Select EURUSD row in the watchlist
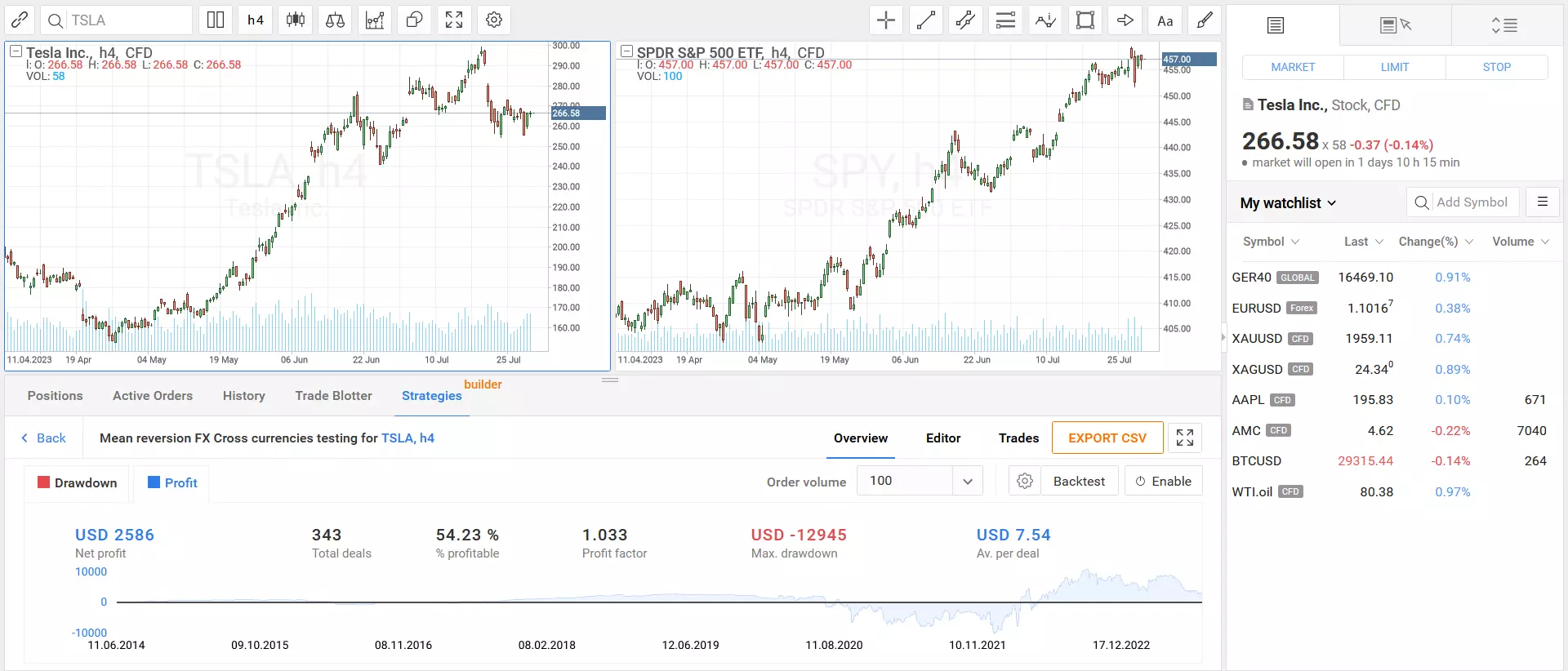 click(1393, 308)
